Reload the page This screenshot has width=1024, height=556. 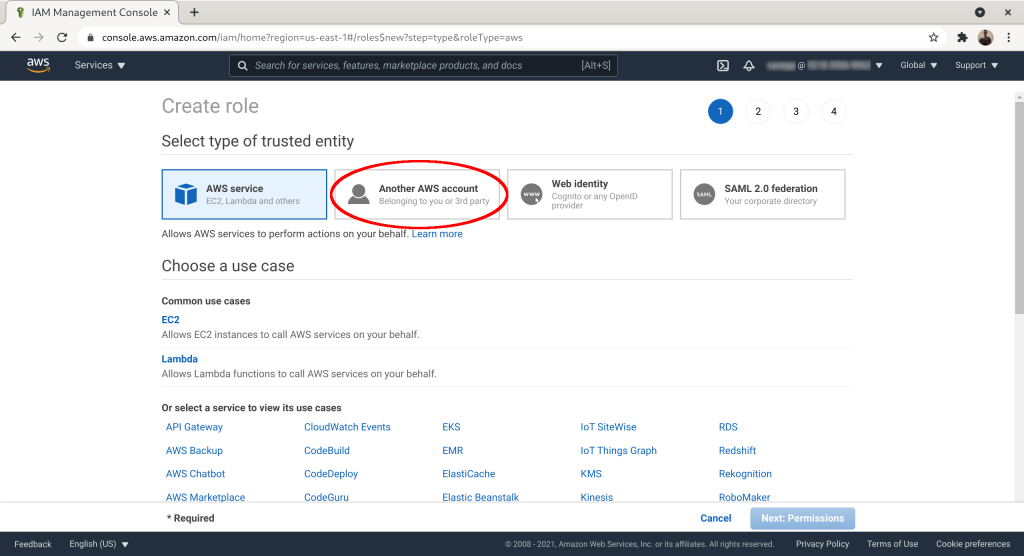pyautogui.click(x=62, y=37)
